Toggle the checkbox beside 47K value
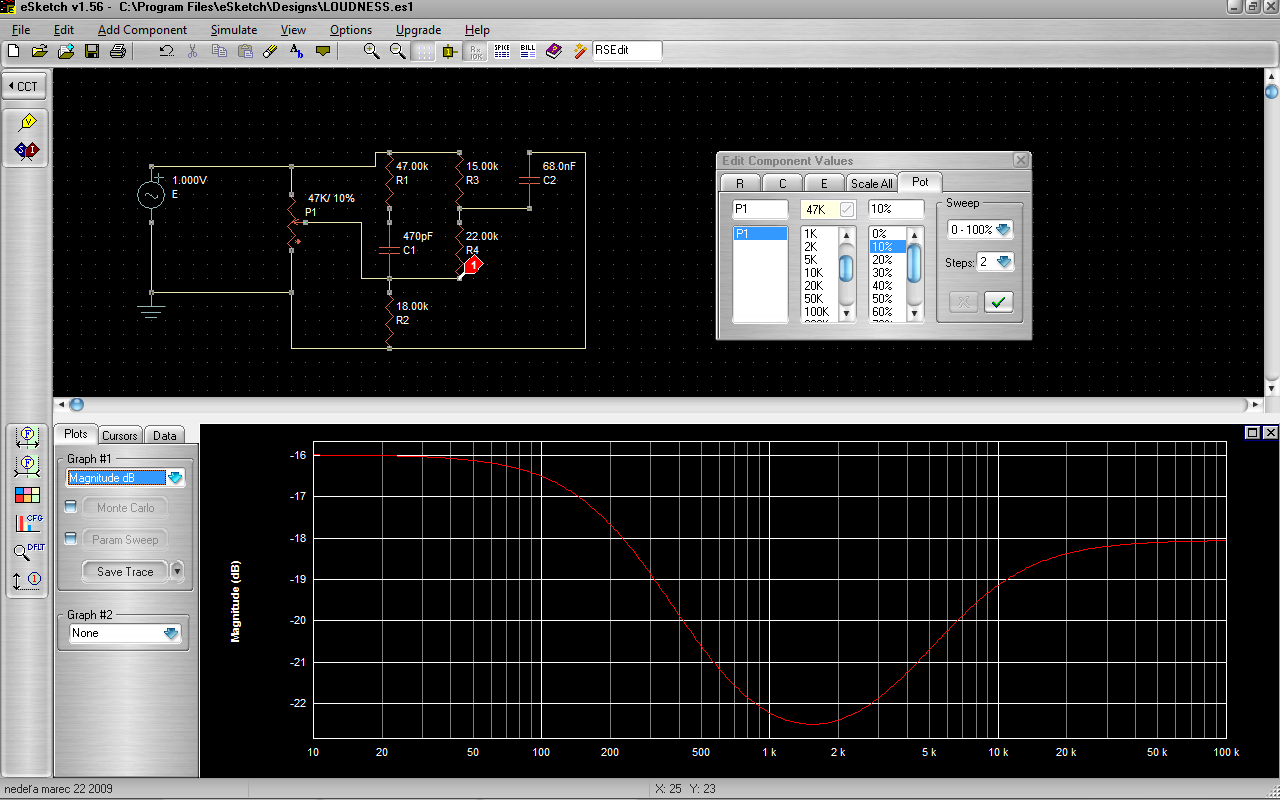 pyautogui.click(x=847, y=210)
